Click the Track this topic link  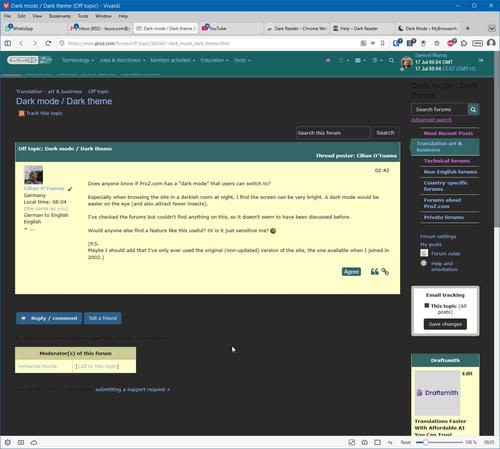(44, 113)
